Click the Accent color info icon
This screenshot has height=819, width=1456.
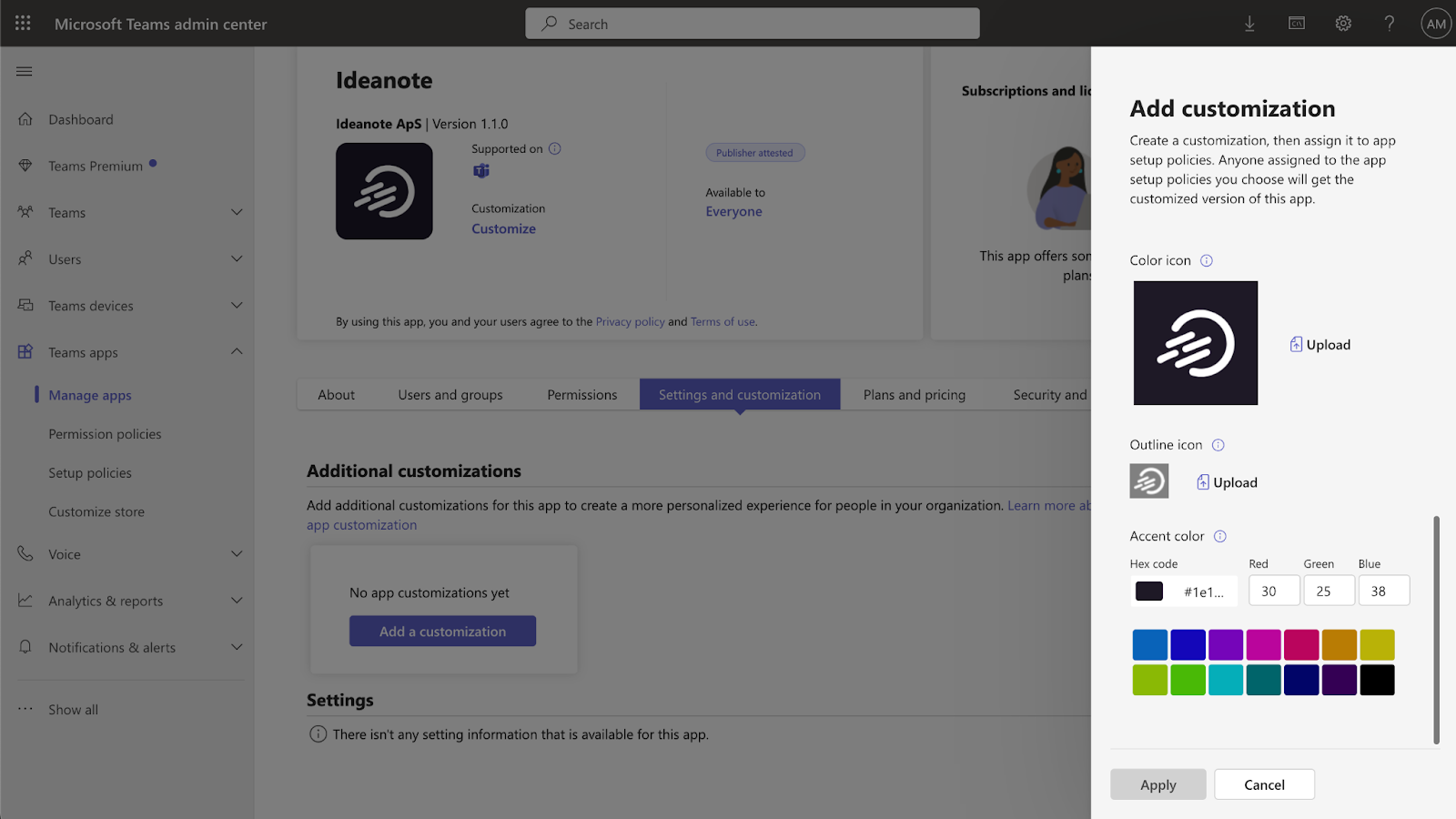(x=1220, y=536)
